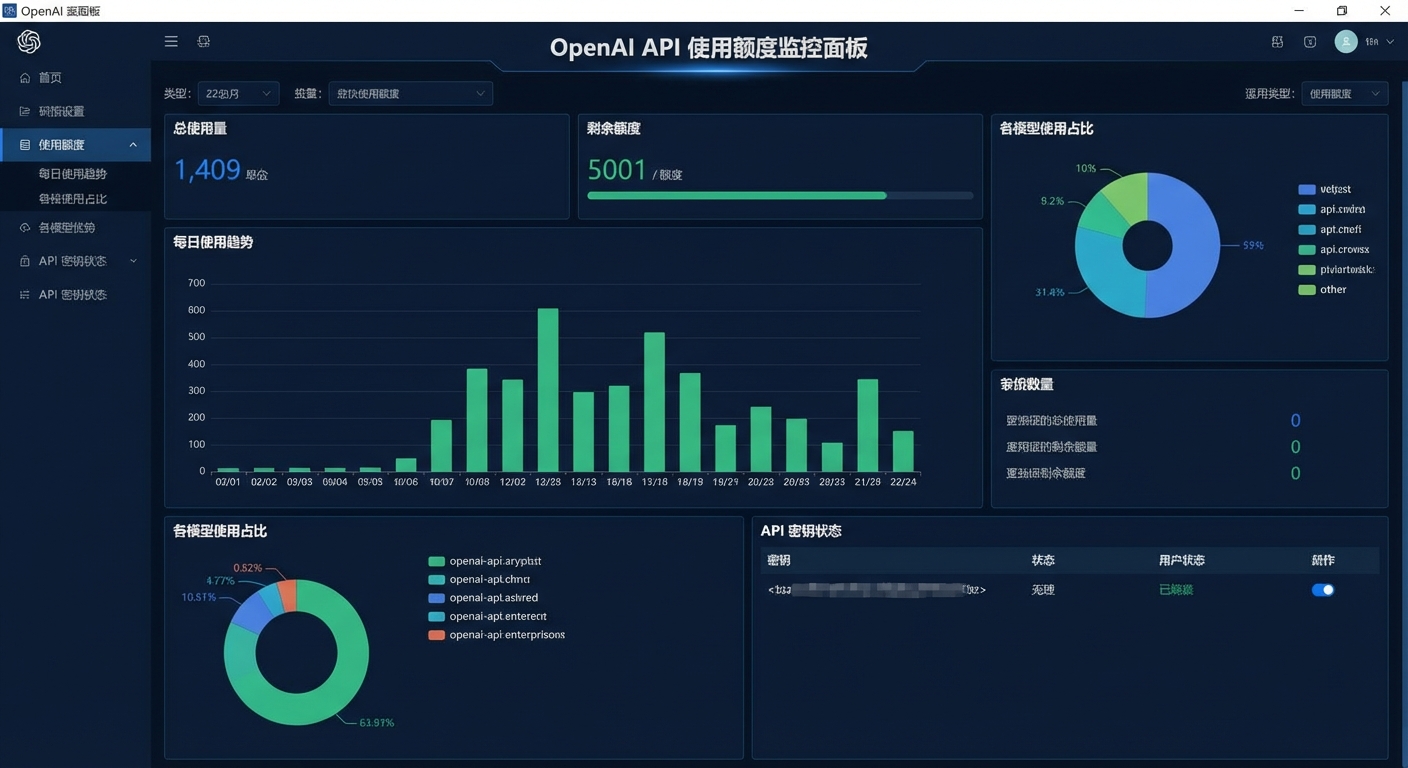Click the robot icon beside the hamburger menu
1408x768 pixels.
tap(204, 42)
